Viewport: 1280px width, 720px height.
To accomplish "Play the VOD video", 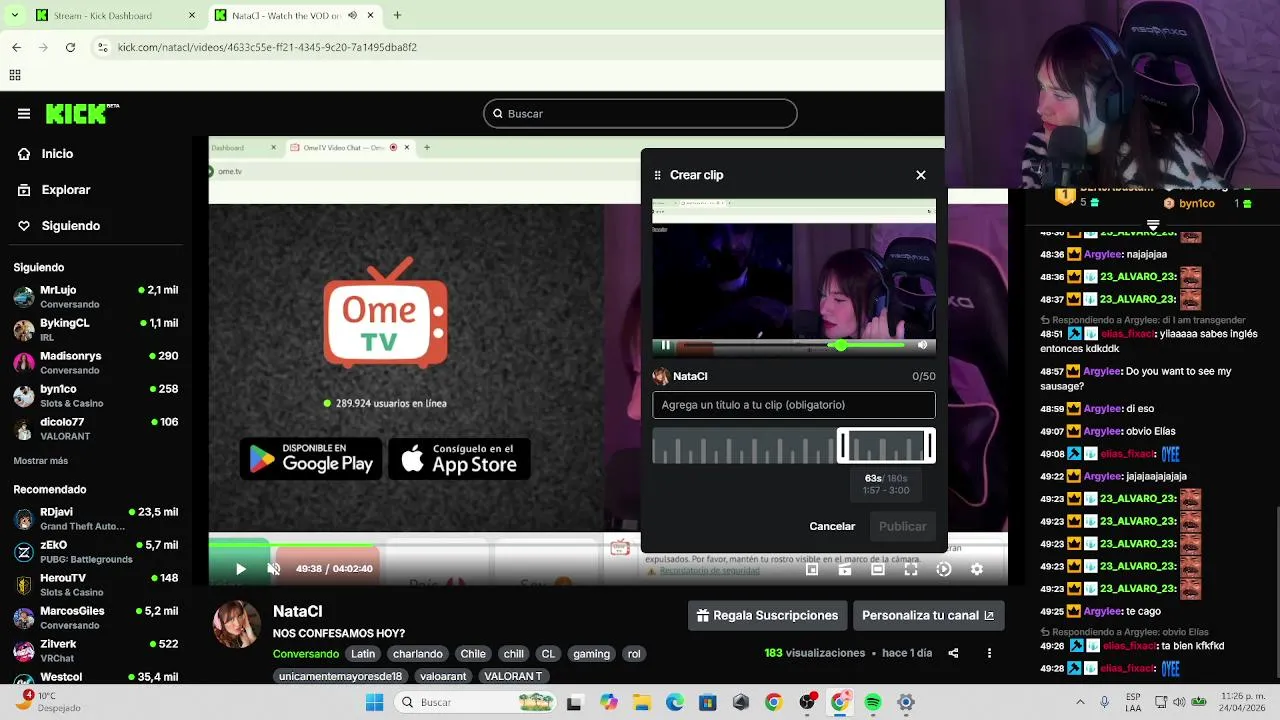I will 240,569.
